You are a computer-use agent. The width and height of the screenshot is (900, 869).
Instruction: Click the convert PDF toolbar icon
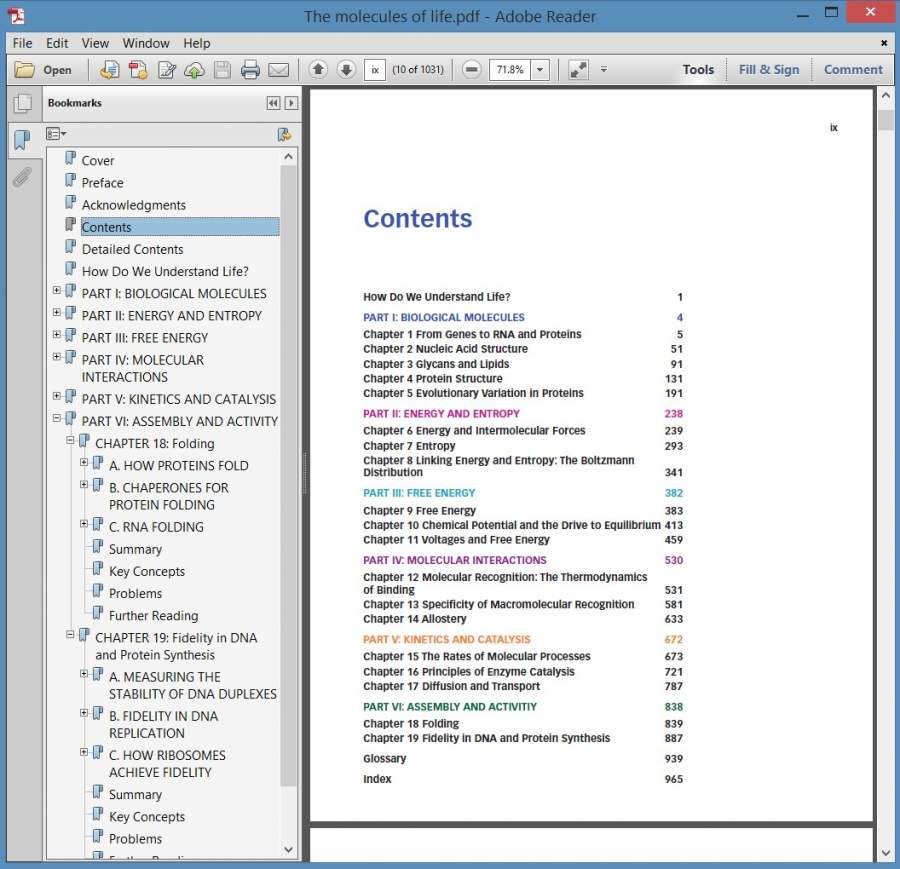click(110, 70)
